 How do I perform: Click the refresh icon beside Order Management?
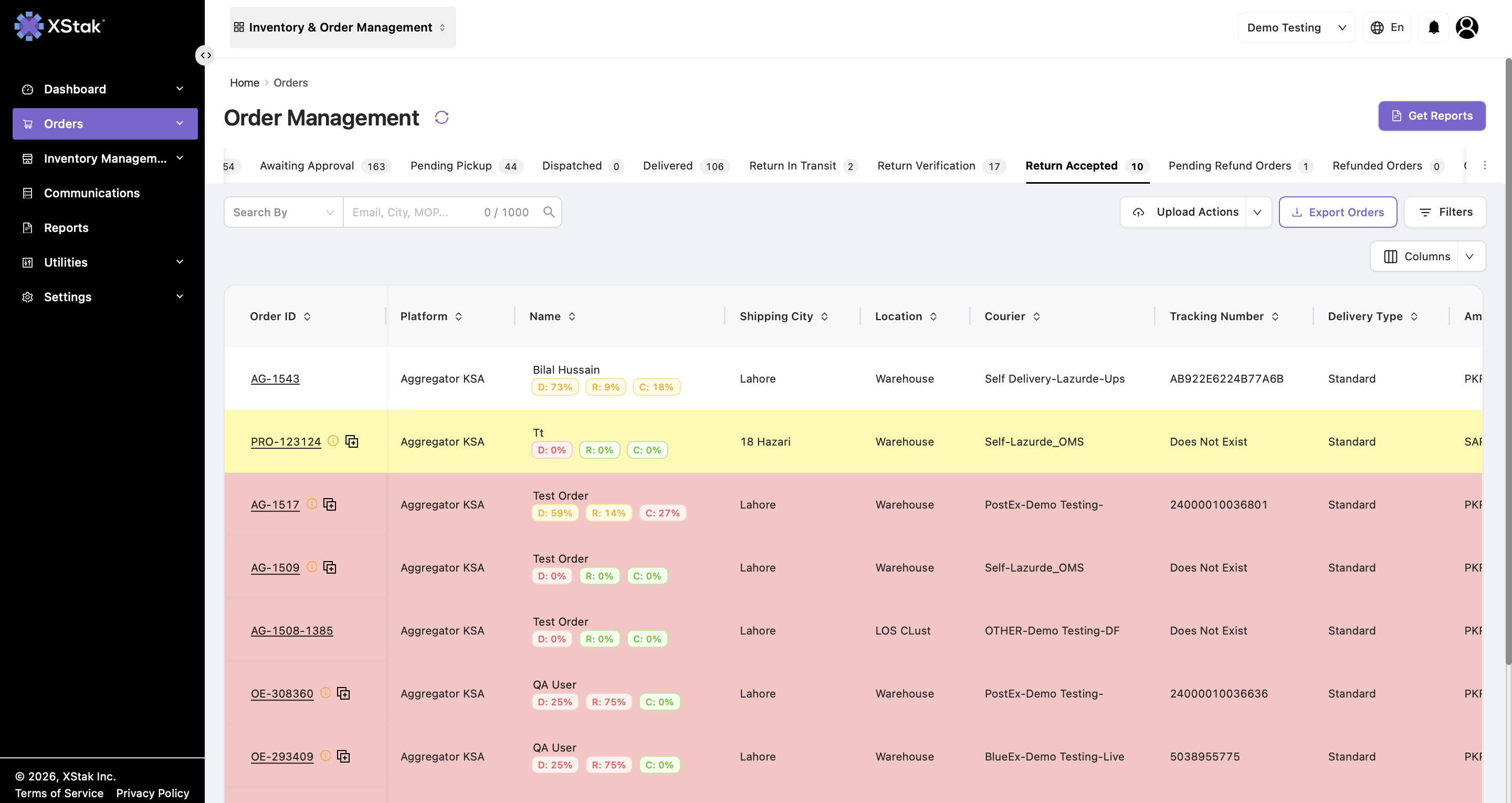(442, 118)
